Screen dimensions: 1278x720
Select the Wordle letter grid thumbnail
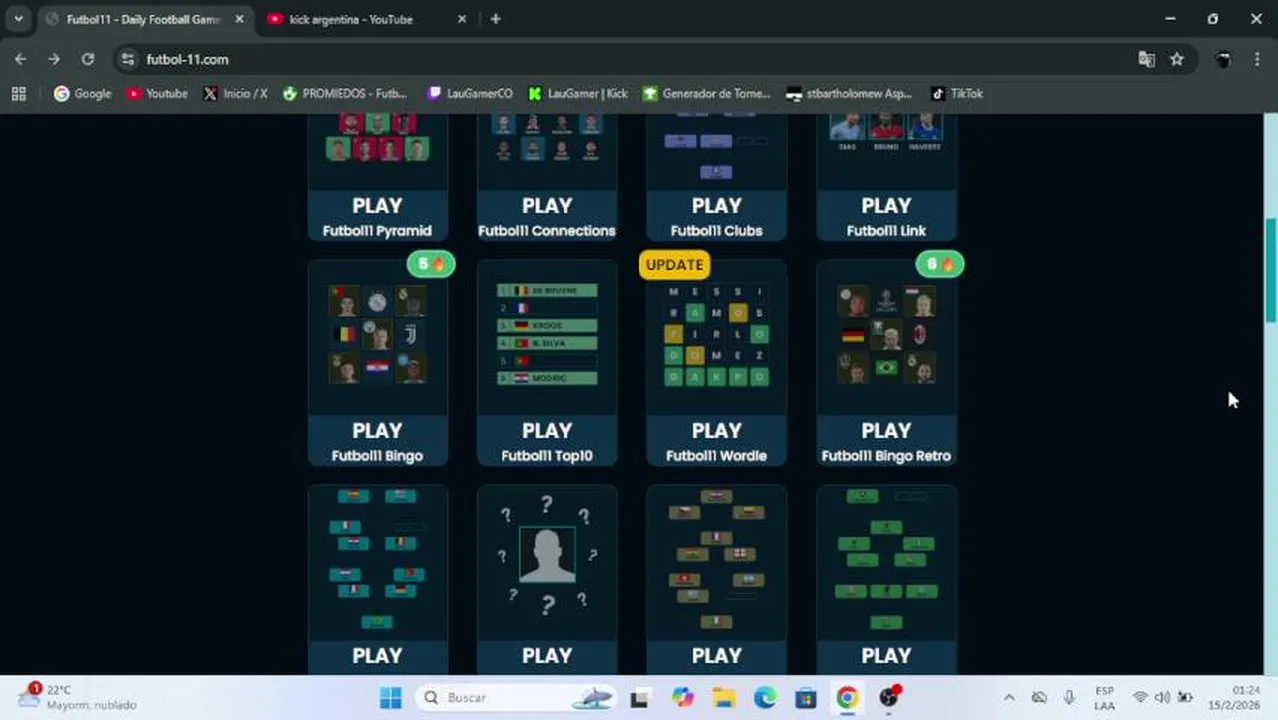tap(717, 334)
